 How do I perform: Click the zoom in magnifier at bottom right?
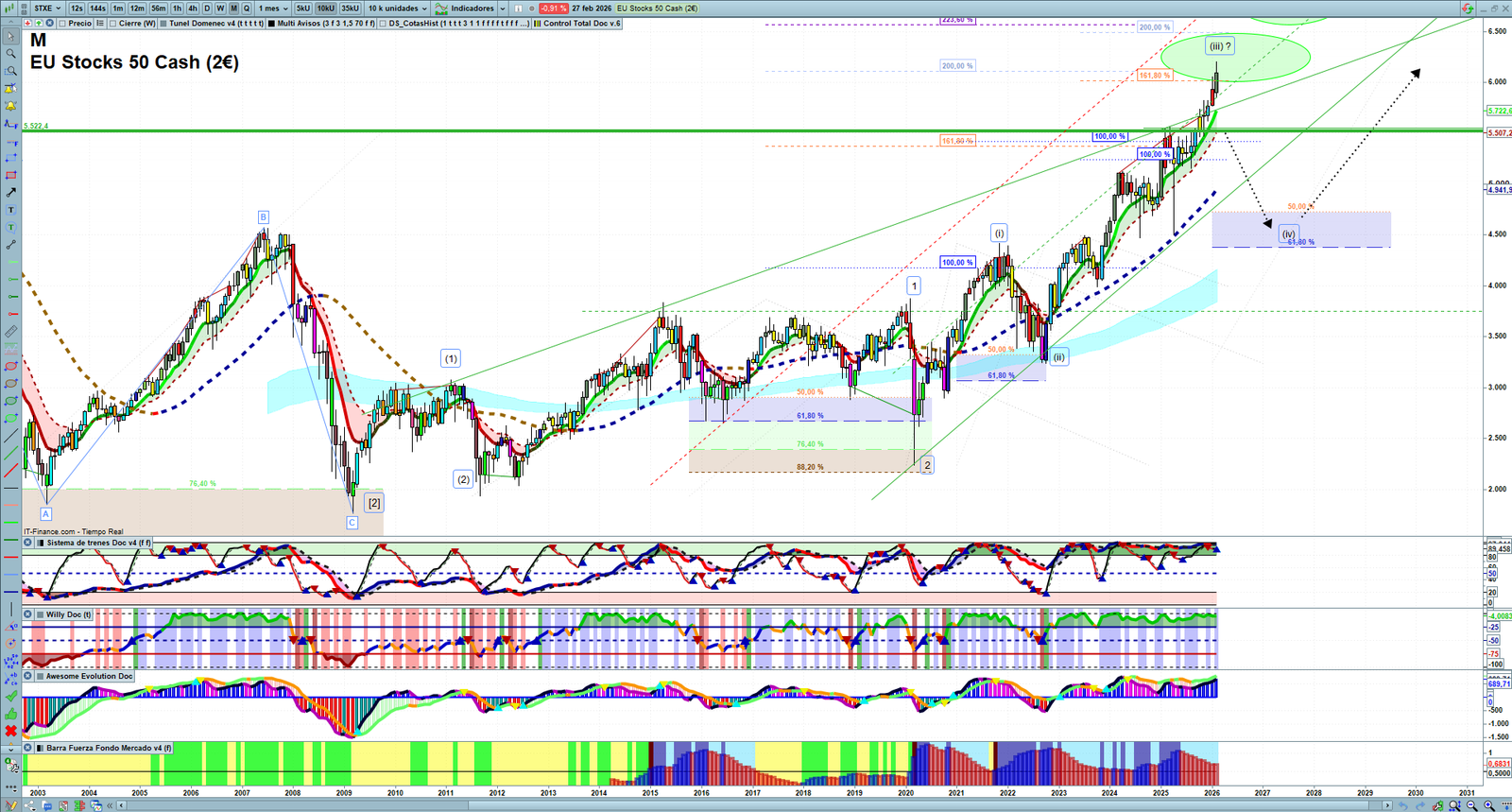point(1490,805)
